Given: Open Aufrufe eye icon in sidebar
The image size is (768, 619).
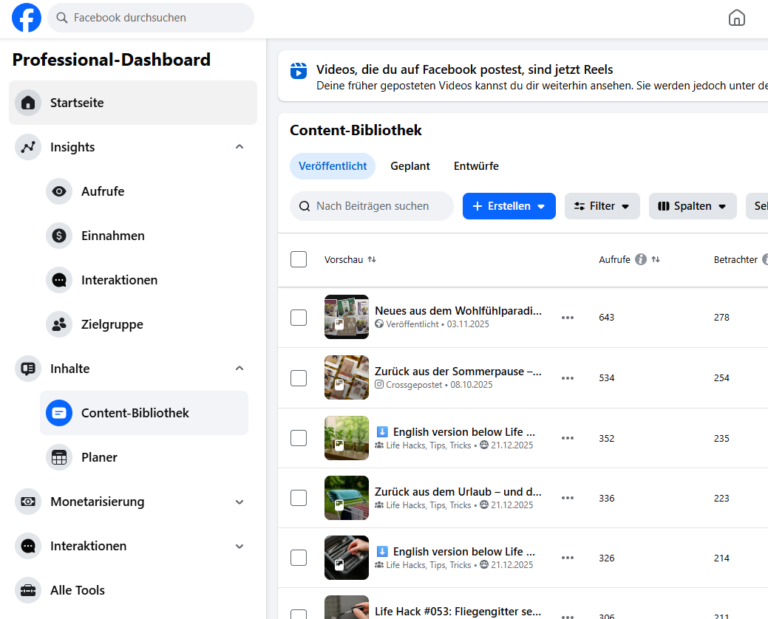Looking at the screenshot, I should click(59, 191).
